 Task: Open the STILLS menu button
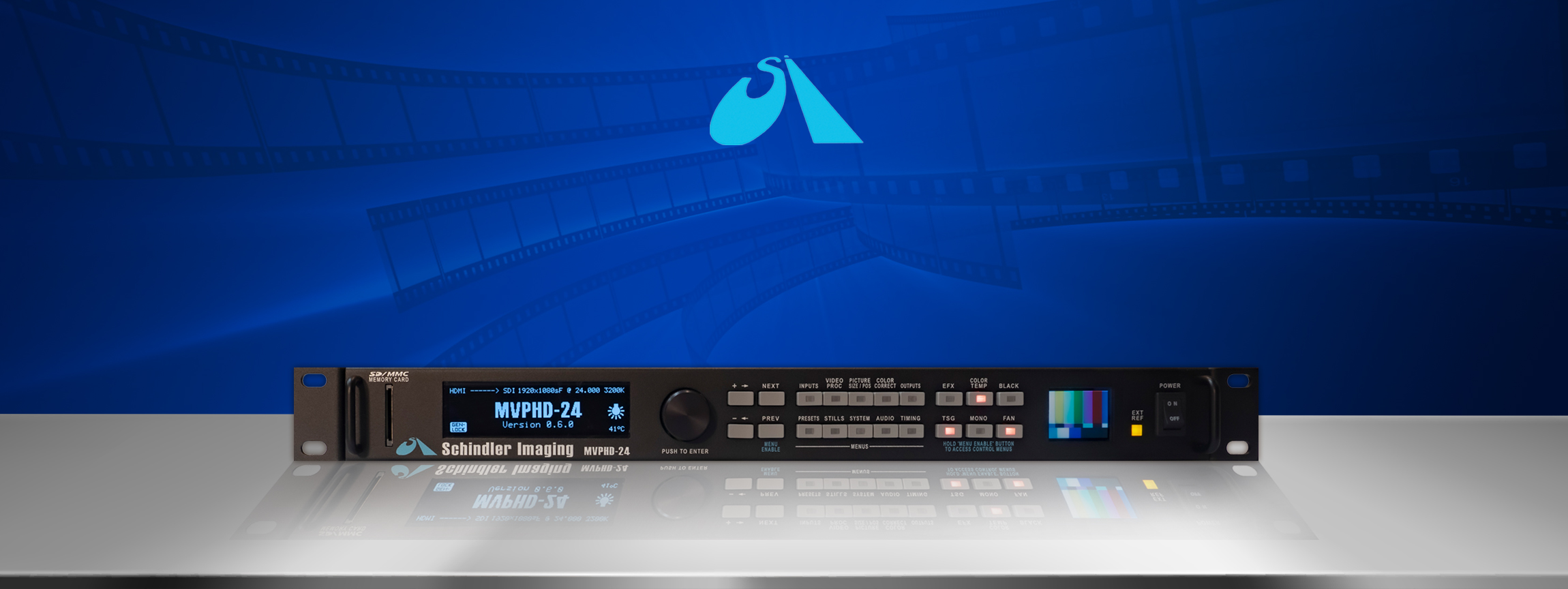835,431
